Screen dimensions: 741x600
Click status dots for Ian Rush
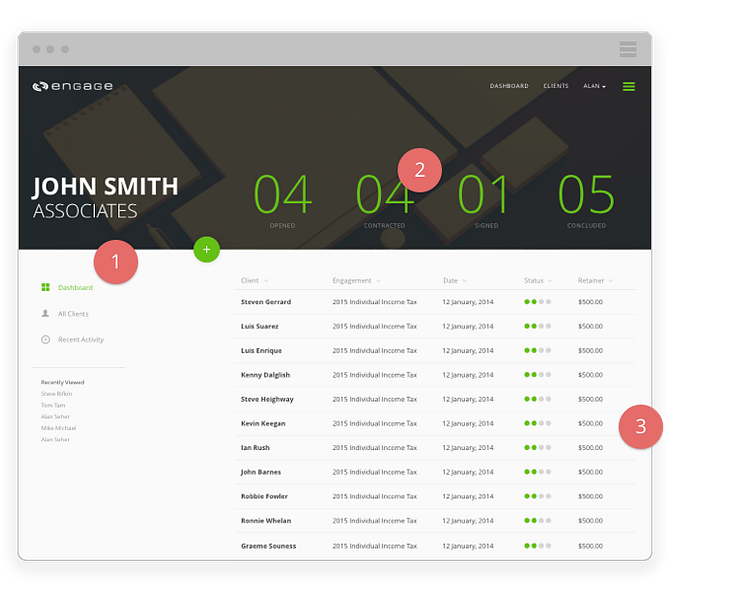tap(537, 447)
